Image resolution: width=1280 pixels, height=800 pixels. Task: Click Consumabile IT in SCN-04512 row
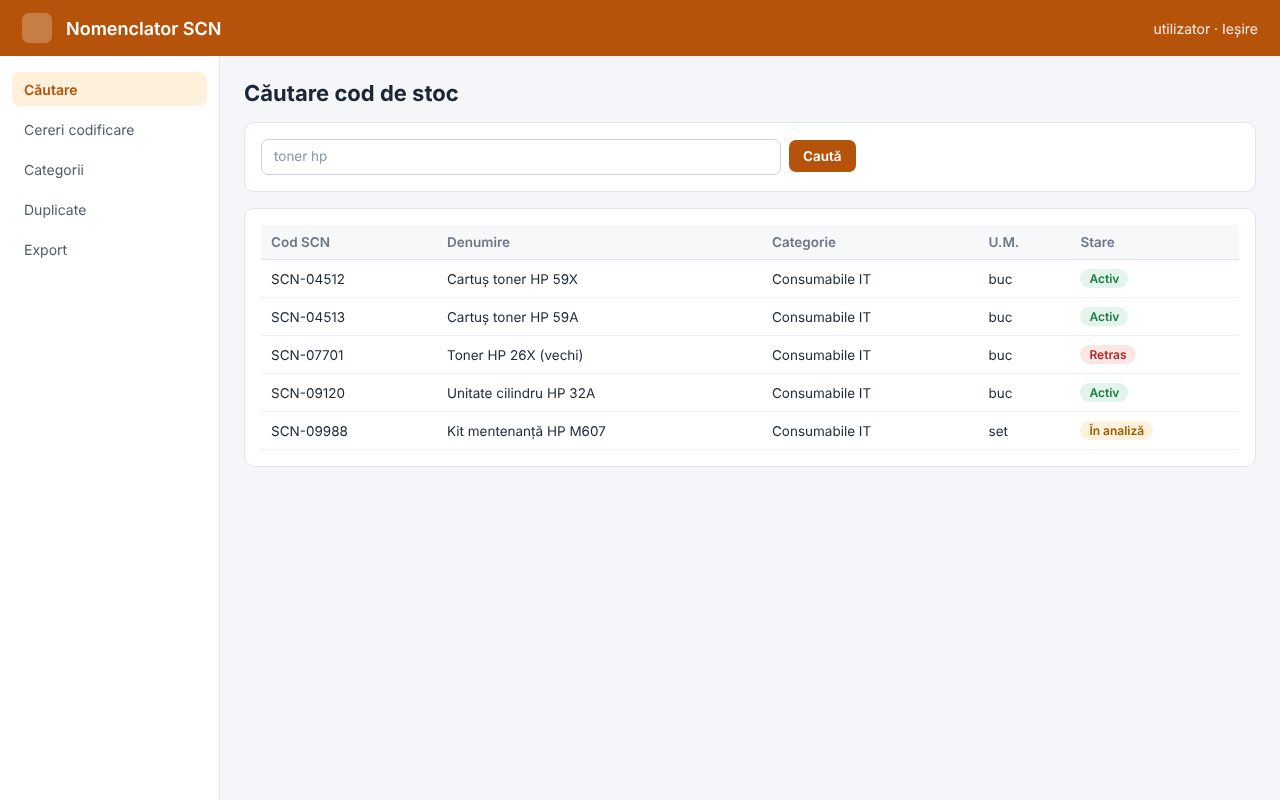pyautogui.click(x=821, y=279)
